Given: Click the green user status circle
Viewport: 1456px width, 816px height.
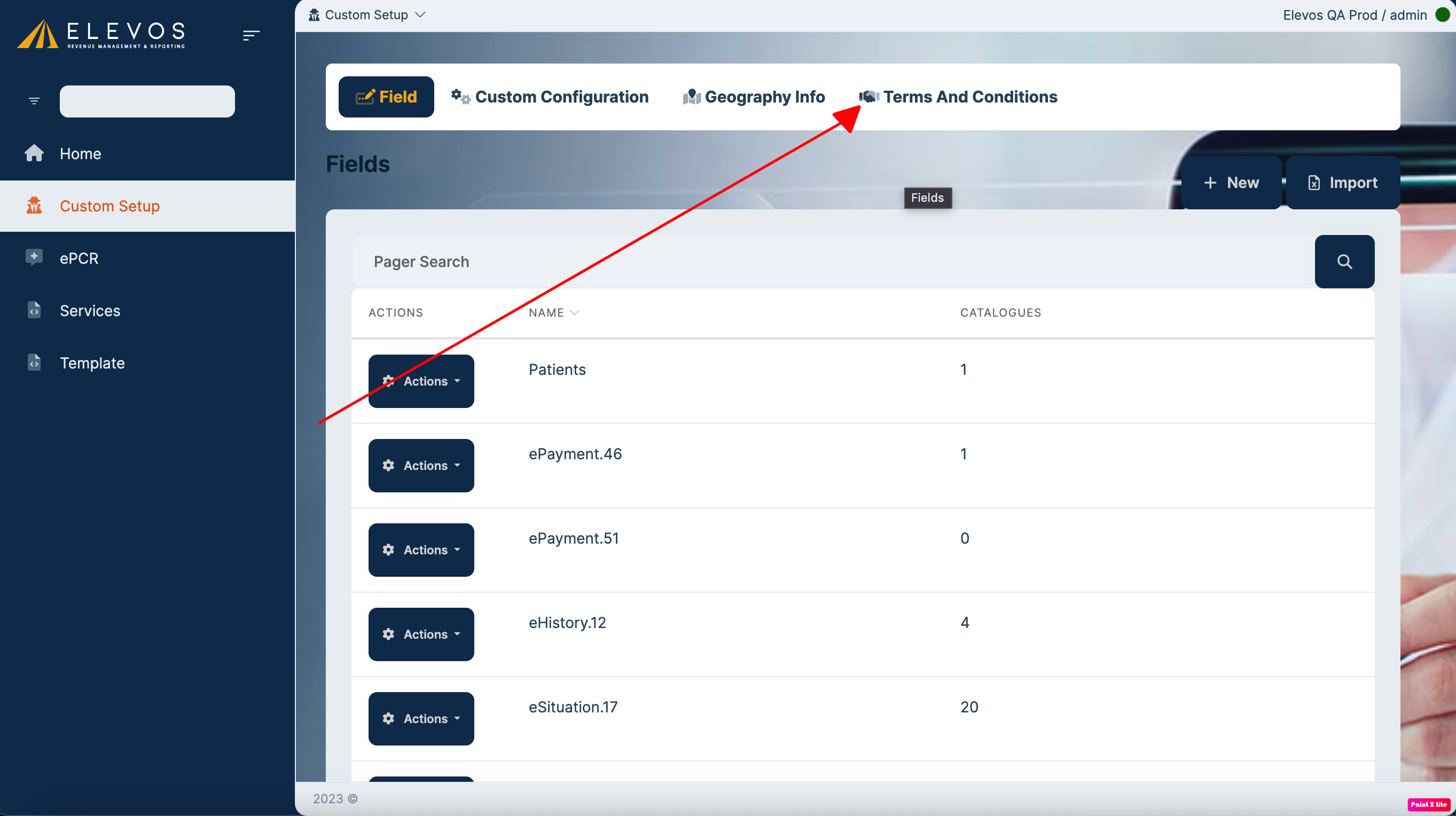Looking at the screenshot, I should point(1442,15).
